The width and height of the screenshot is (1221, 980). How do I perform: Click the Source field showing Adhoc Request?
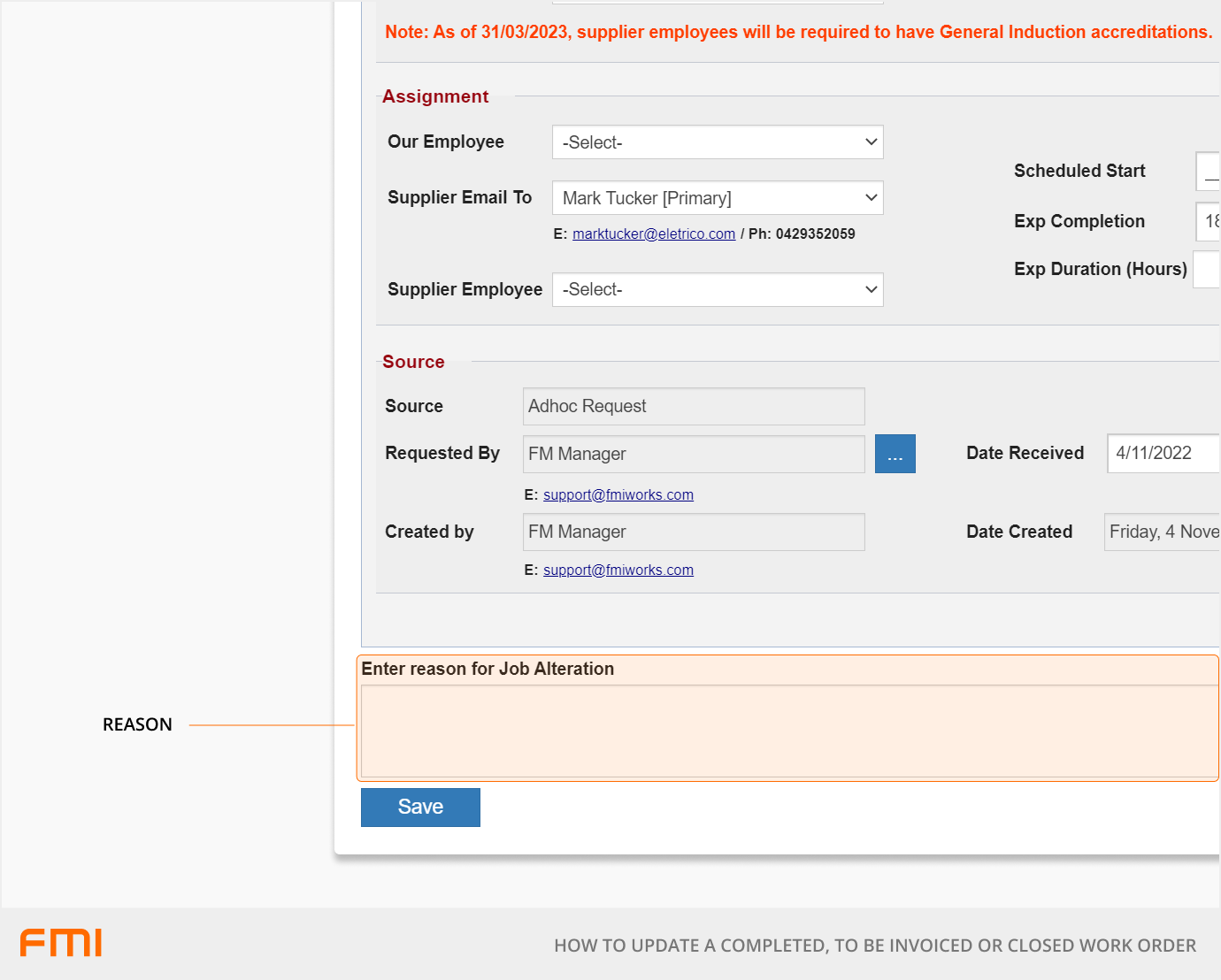(x=693, y=407)
